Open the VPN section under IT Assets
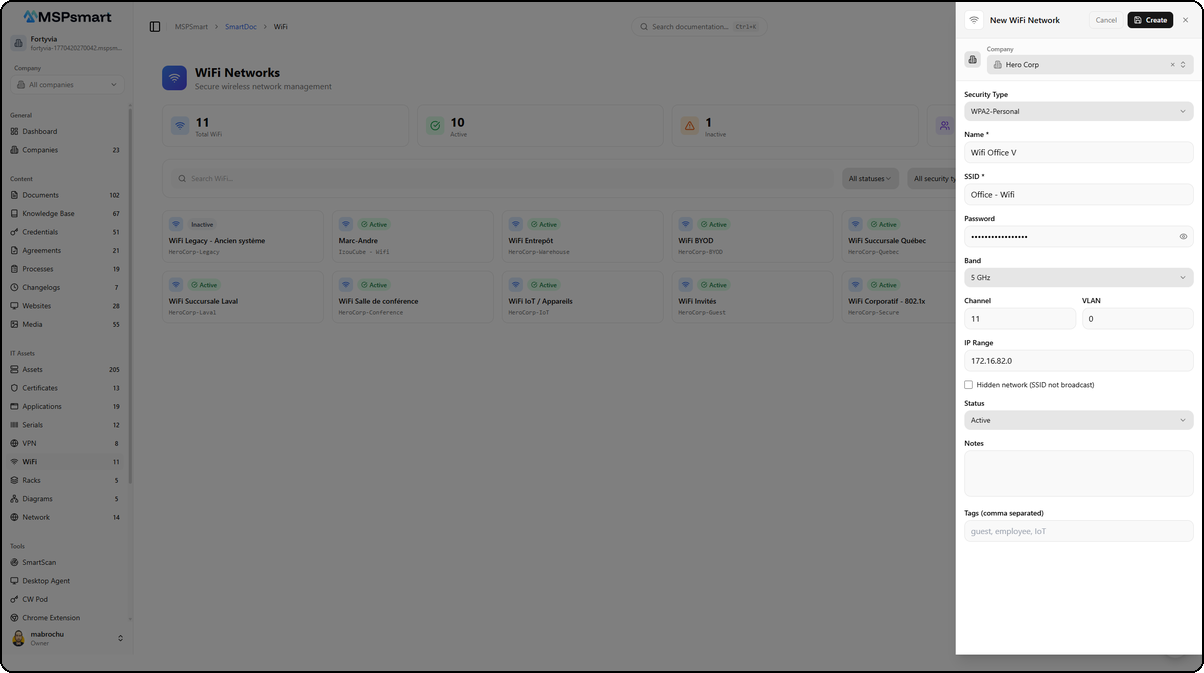 (35, 443)
